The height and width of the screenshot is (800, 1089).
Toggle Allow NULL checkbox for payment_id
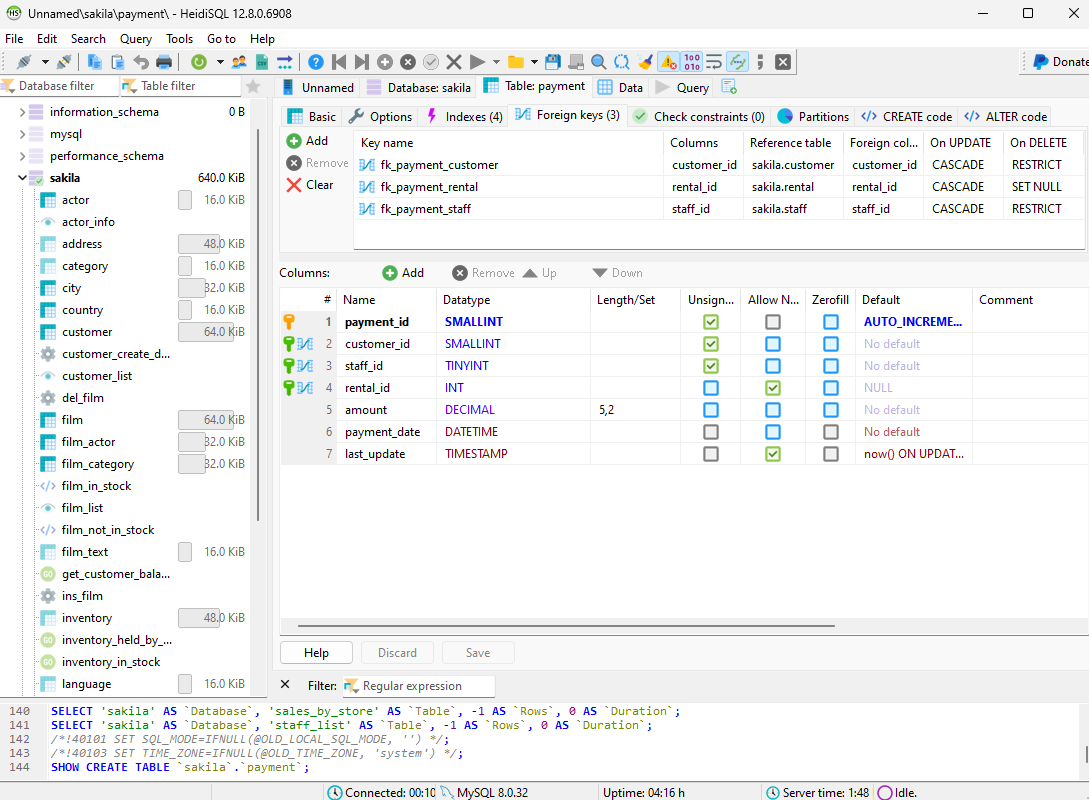(x=772, y=322)
